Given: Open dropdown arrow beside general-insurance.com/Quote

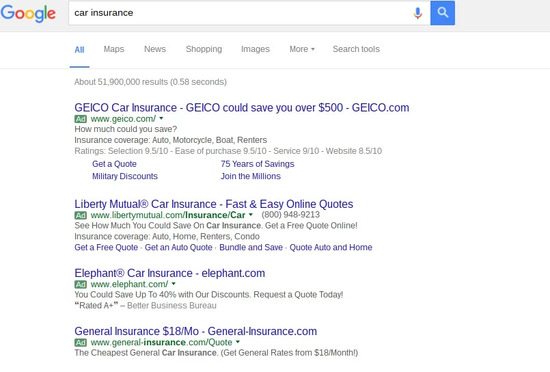Looking at the screenshot, I should tap(237, 341).
